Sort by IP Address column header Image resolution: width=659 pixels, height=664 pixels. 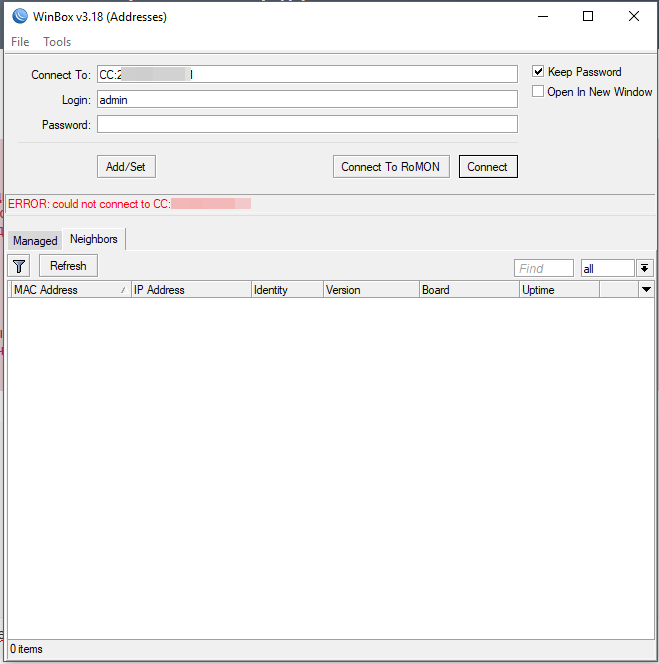191,290
